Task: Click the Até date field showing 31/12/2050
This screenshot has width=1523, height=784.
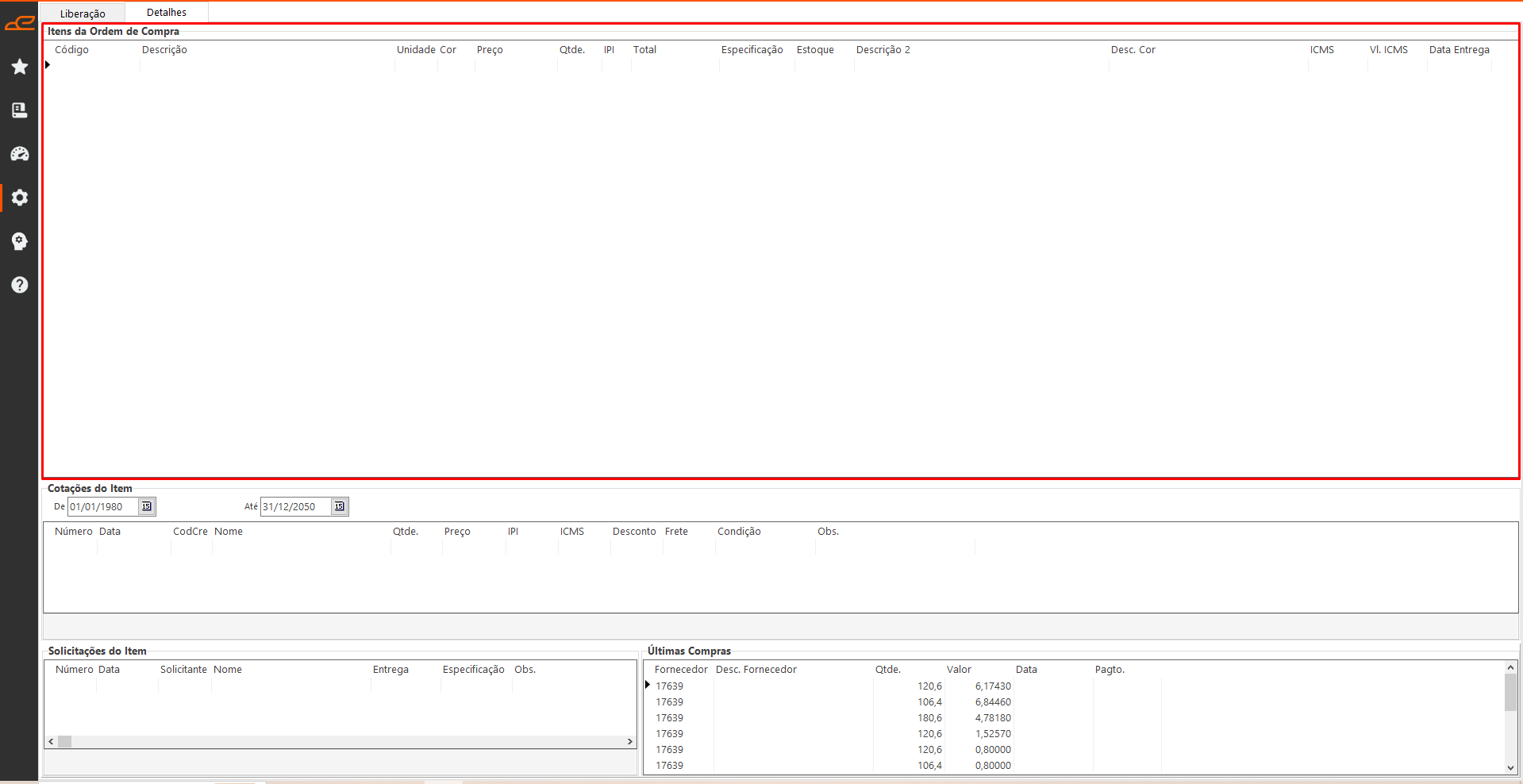Action: [x=295, y=506]
